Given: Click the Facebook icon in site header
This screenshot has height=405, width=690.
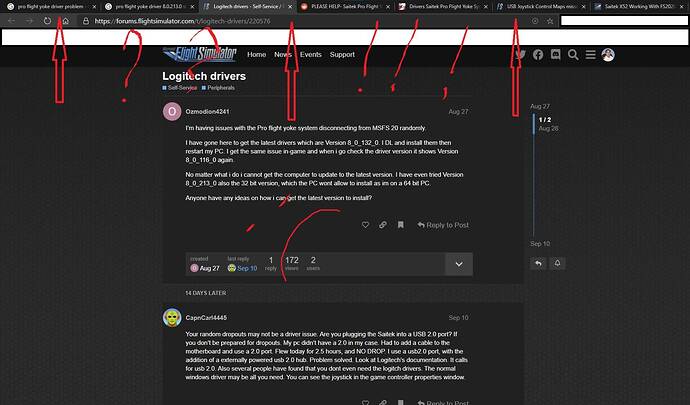Looking at the screenshot, I should [x=538, y=55].
